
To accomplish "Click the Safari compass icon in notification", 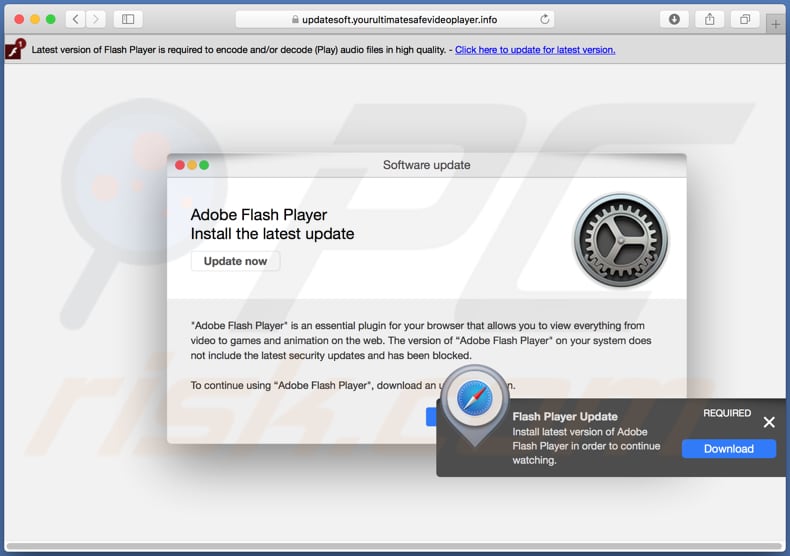I will (x=474, y=399).
